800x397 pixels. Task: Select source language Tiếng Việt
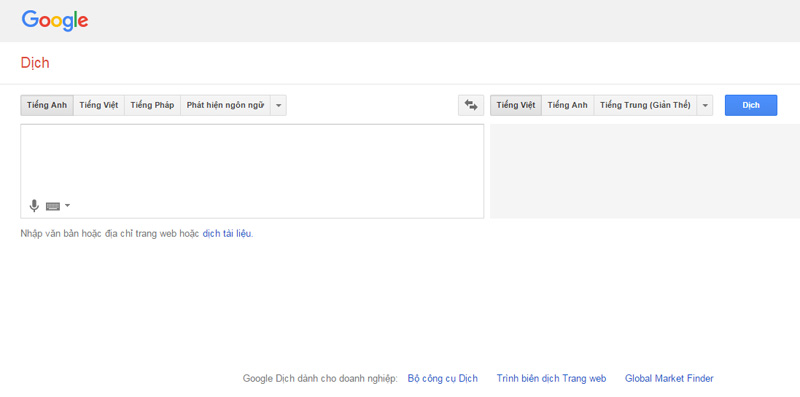click(99, 105)
